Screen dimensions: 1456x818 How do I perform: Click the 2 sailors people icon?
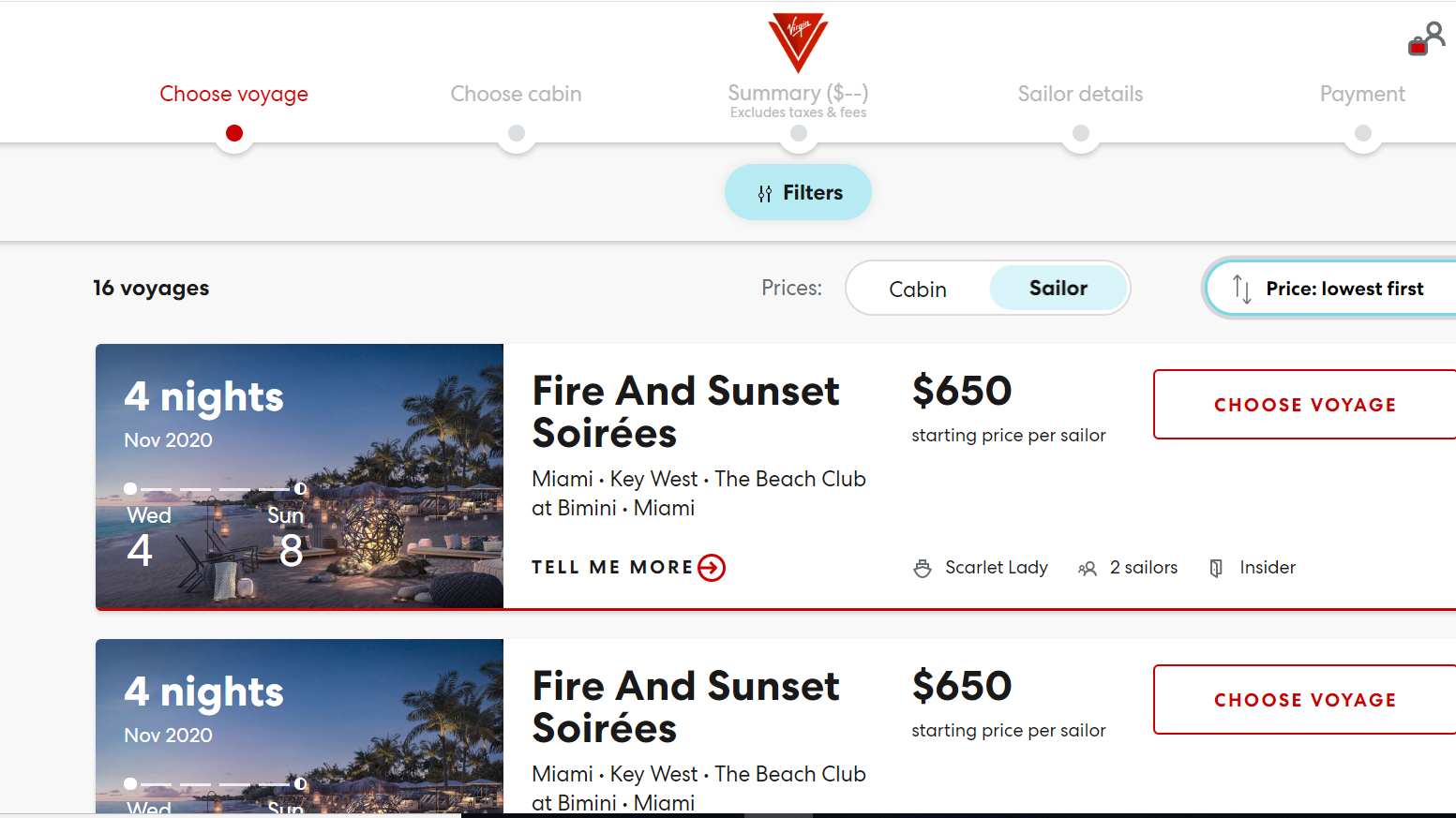pos(1088,568)
